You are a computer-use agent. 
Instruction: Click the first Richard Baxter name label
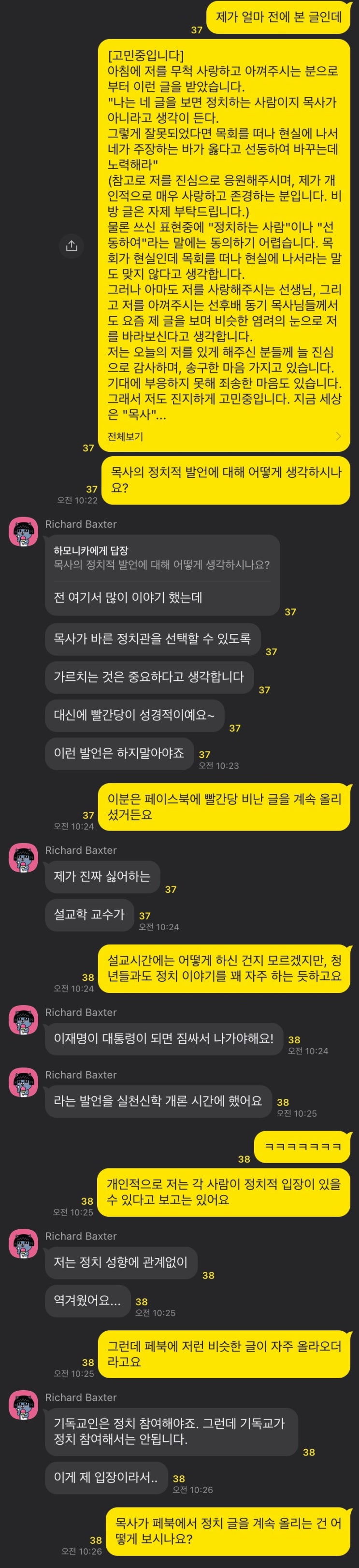coord(81,524)
